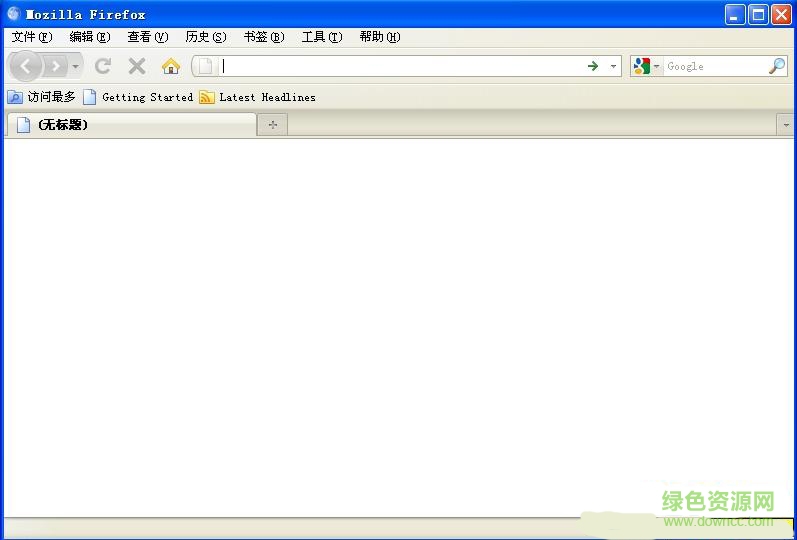
Task: Open the Getting Started bookmark
Action: [x=138, y=97]
